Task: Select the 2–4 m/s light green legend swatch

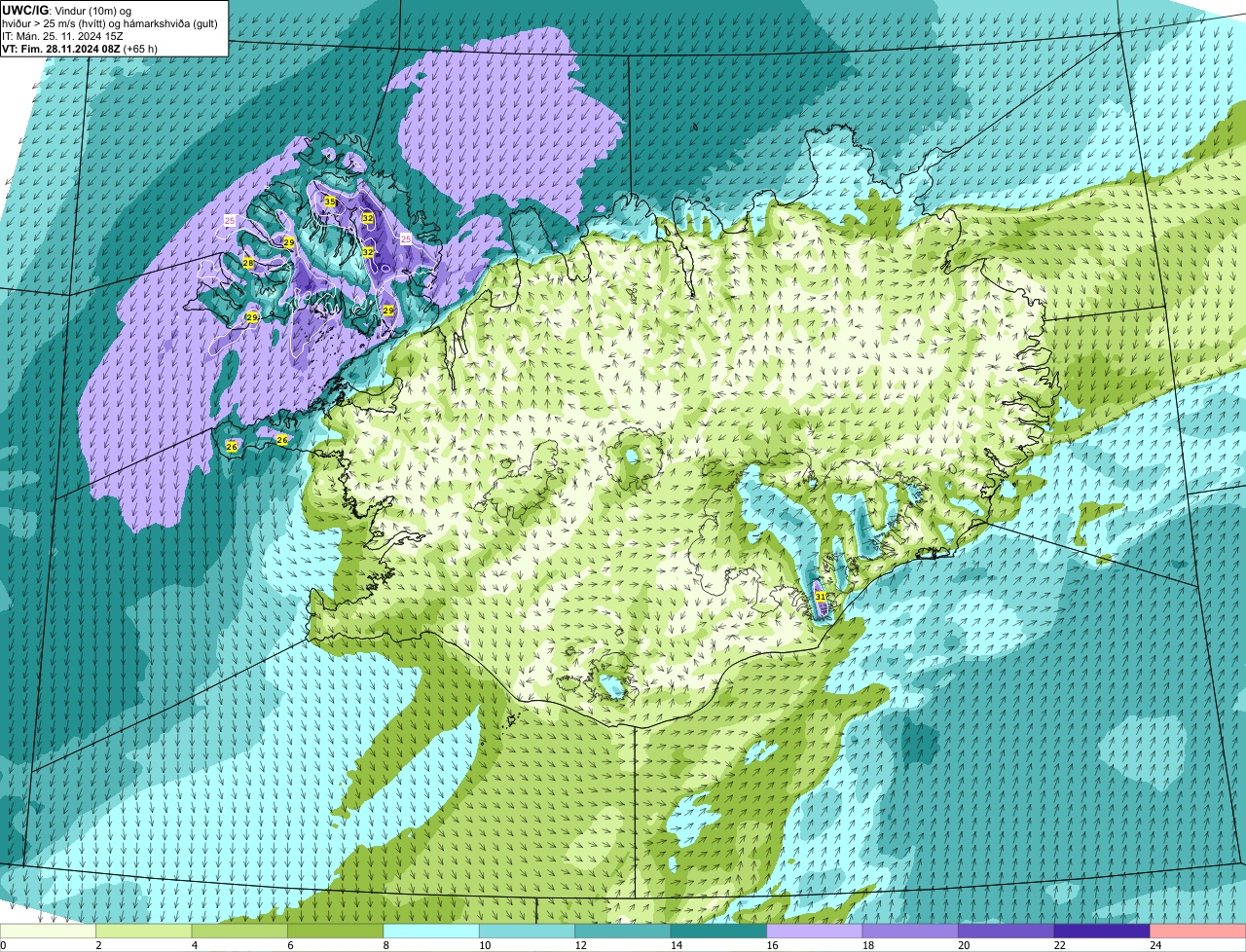Action: pyautogui.click(x=145, y=932)
